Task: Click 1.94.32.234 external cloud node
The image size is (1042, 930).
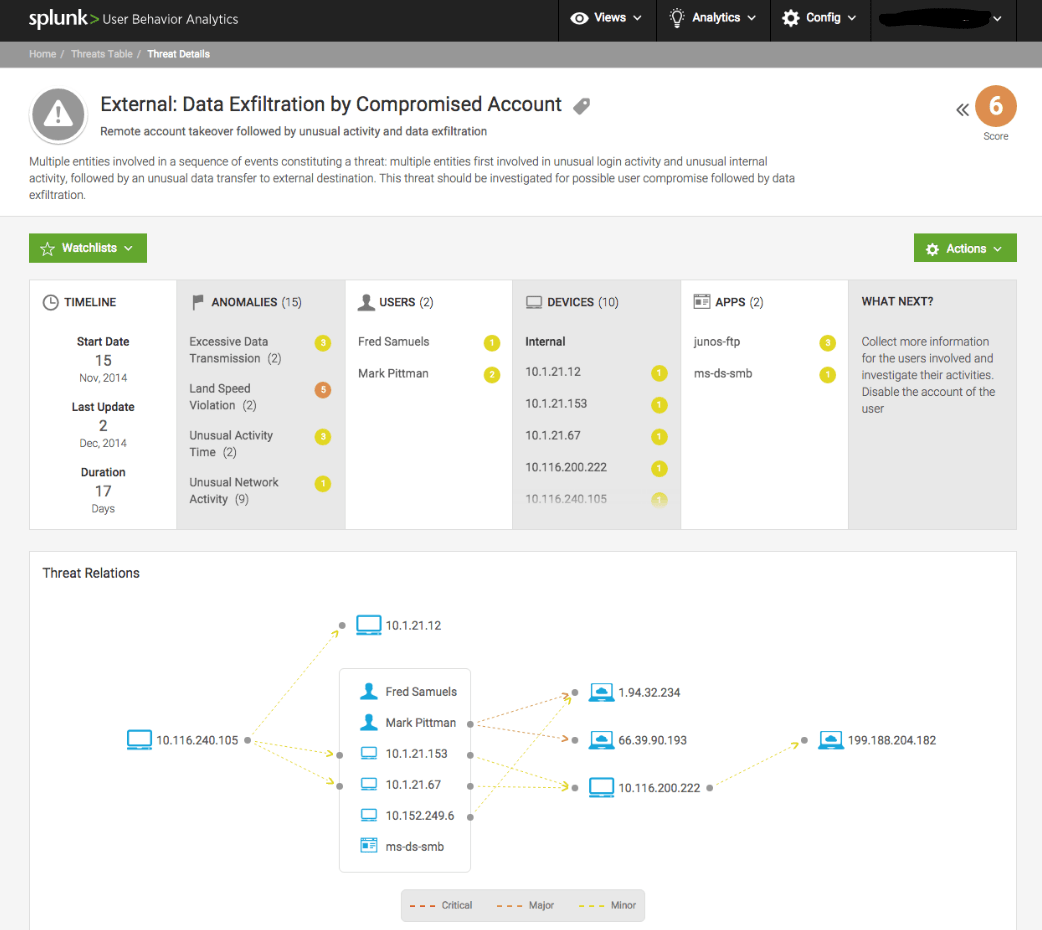Action: coord(601,692)
